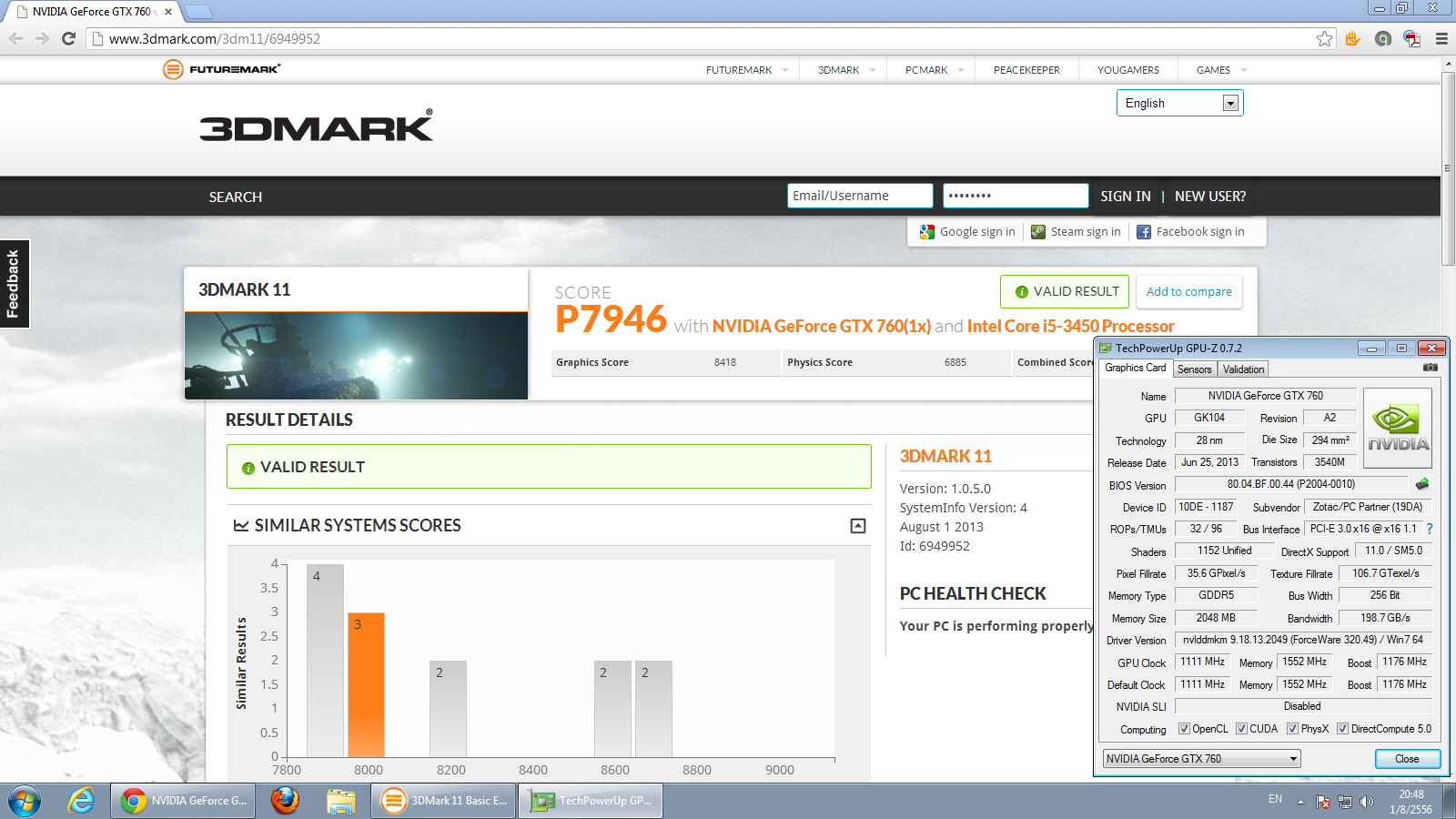Click the browser forward arrow
This screenshot has width=1456, height=819.
click(x=42, y=38)
